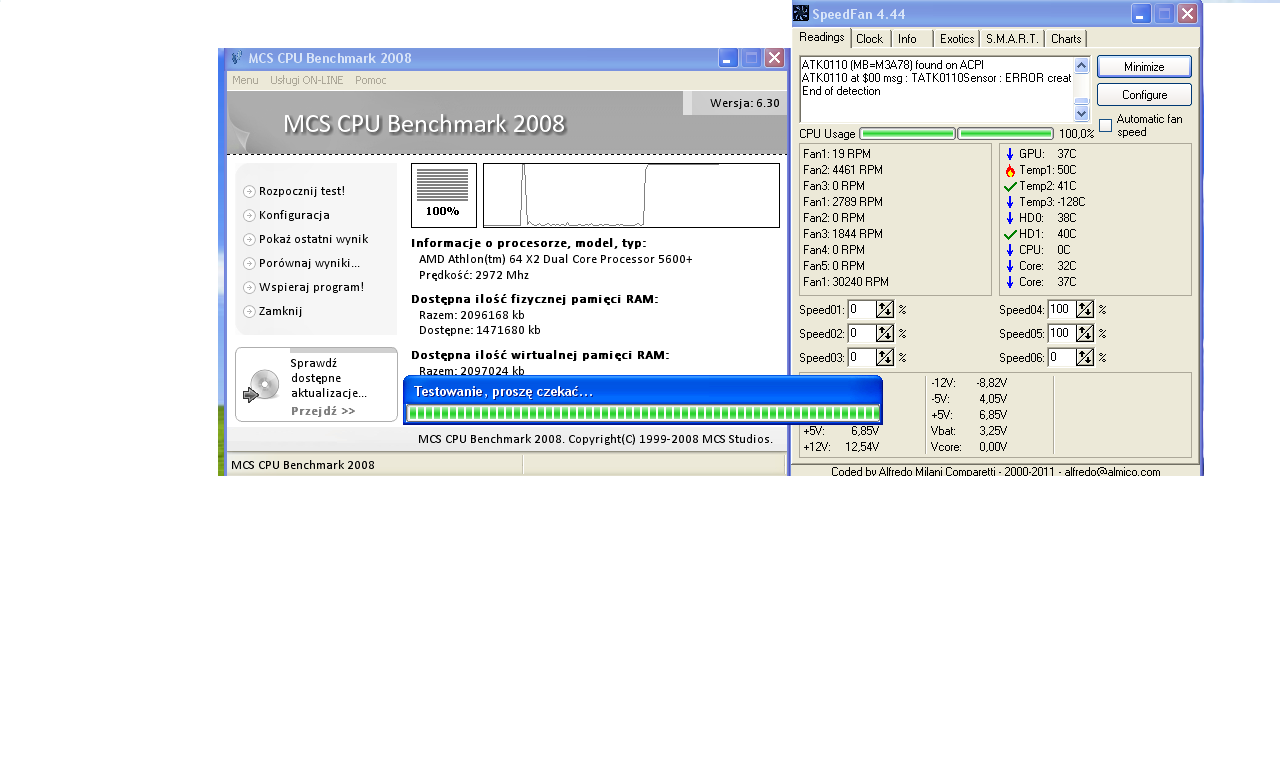Open the Exotics tab
This screenshot has width=1280, height=768.
tap(957, 39)
